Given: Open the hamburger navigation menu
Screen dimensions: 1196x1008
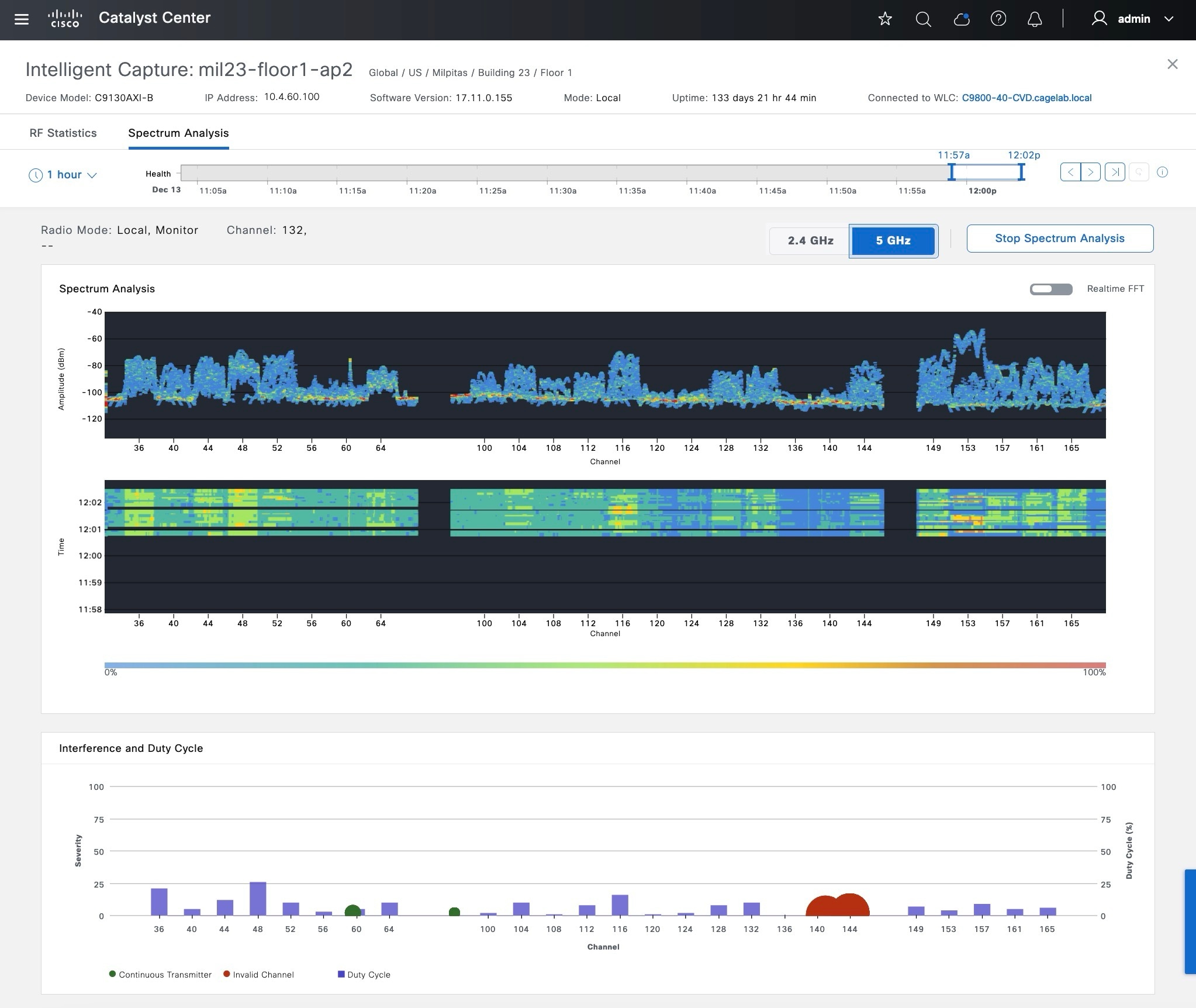Looking at the screenshot, I should [x=22, y=19].
